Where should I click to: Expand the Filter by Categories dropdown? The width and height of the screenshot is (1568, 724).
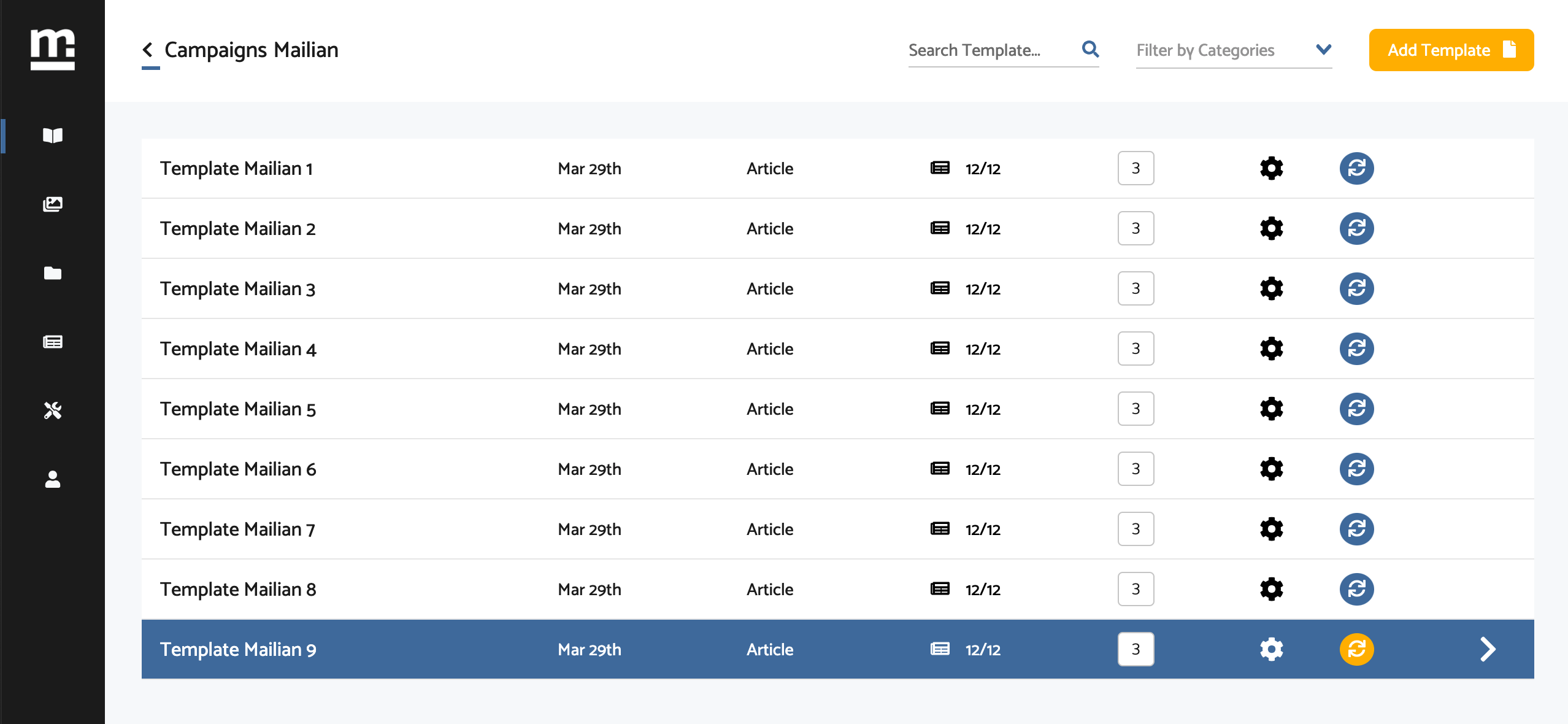pyautogui.click(x=1323, y=50)
